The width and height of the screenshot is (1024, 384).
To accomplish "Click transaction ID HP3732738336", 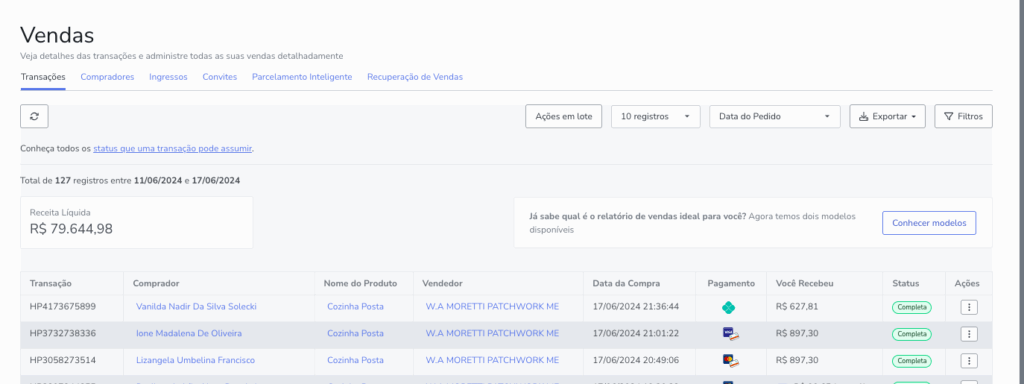I will tap(63, 333).
